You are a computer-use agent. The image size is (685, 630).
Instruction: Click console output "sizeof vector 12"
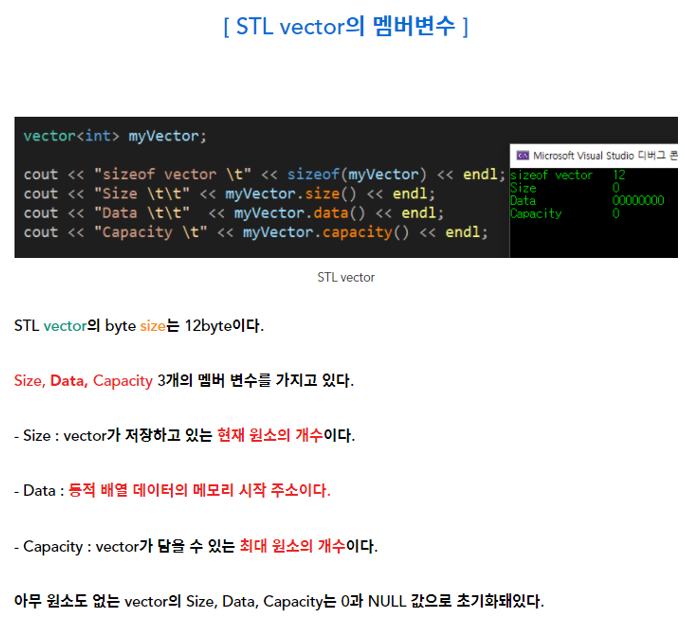[x=568, y=175]
